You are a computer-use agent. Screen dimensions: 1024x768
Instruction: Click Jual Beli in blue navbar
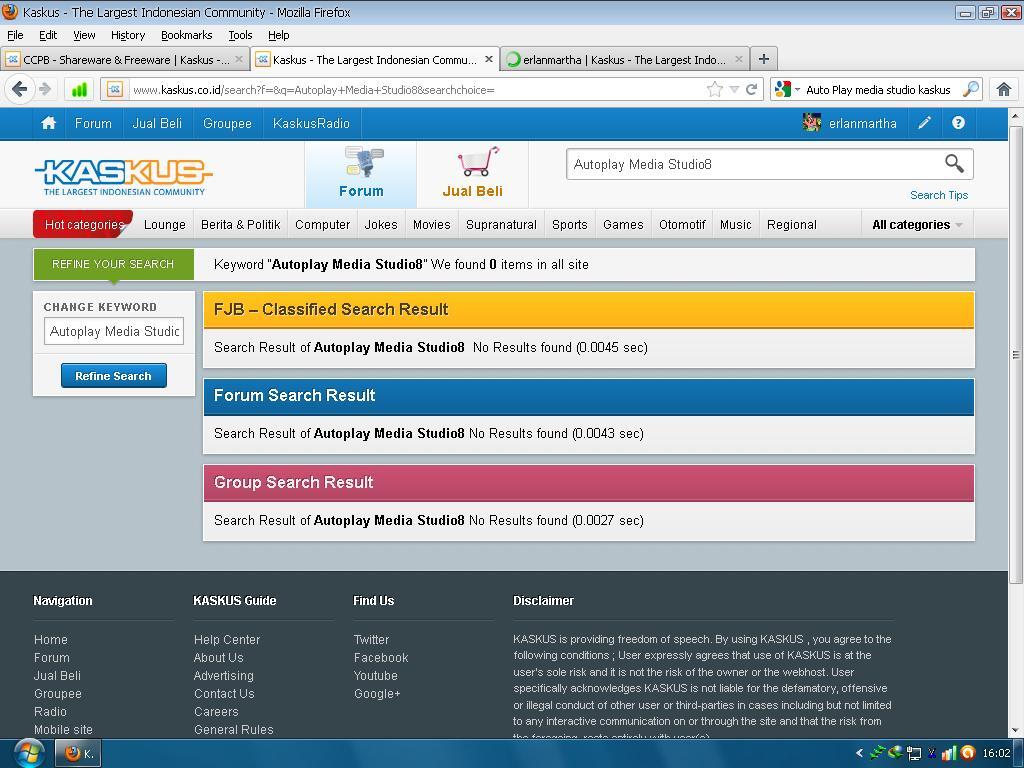pos(157,123)
